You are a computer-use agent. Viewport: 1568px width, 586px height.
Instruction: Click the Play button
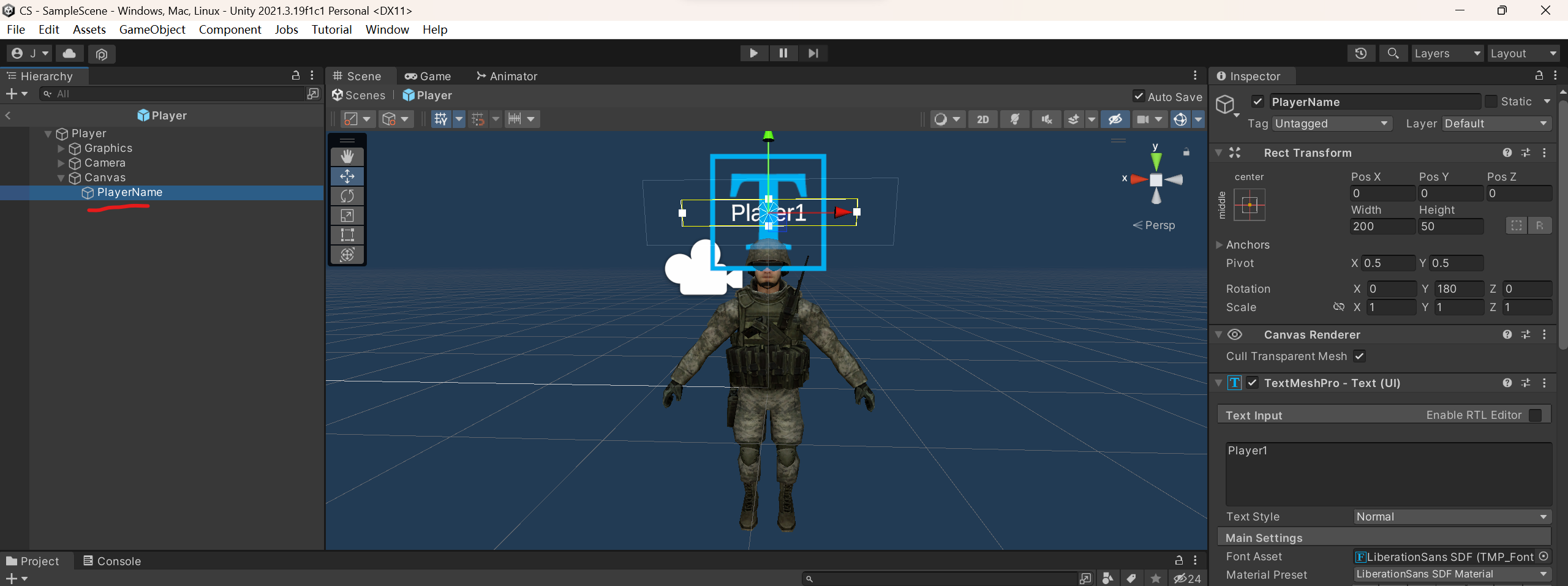point(754,53)
